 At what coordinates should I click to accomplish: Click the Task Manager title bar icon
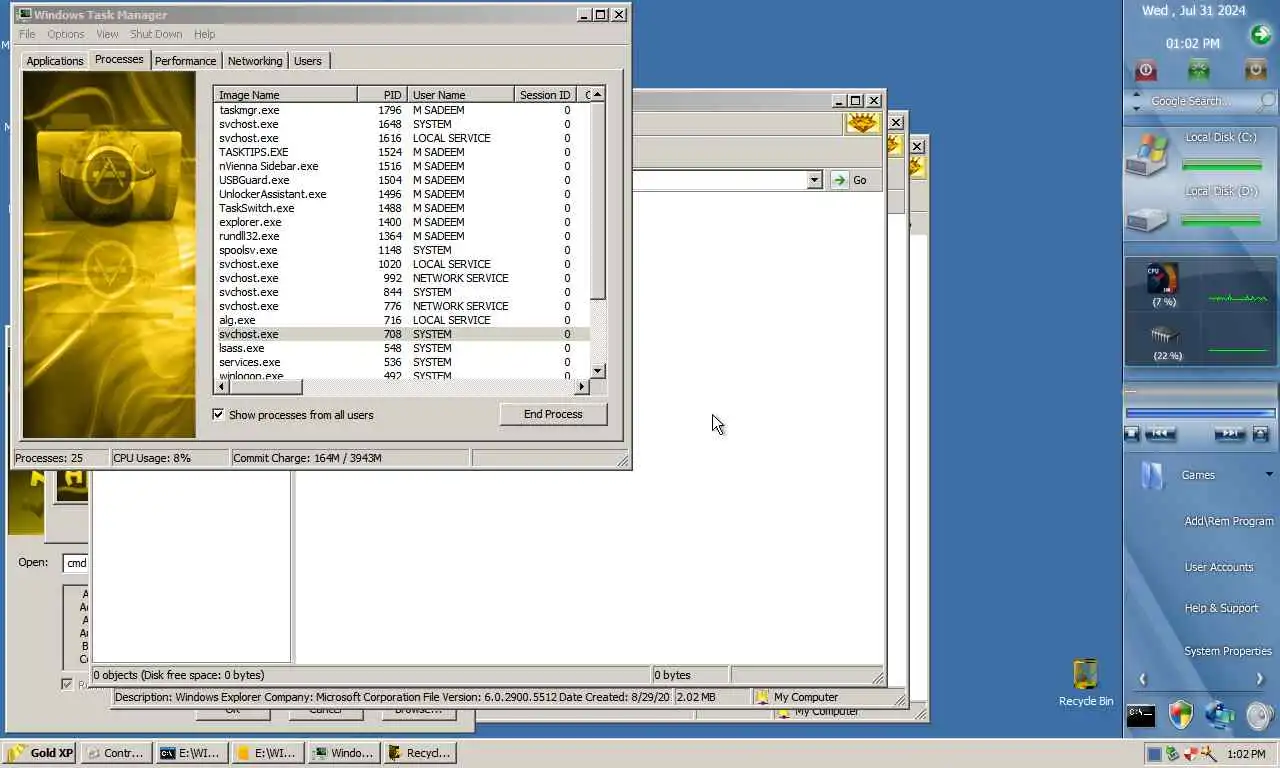tap(25, 14)
